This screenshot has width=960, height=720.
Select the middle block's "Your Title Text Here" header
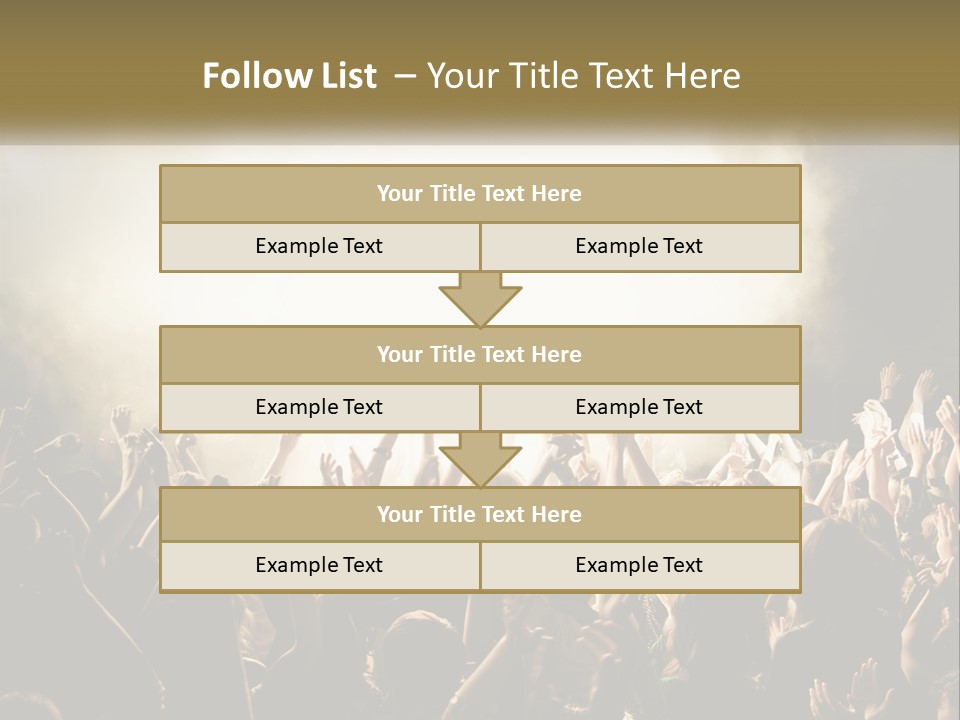pyautogui.click(x=480, y=355)
